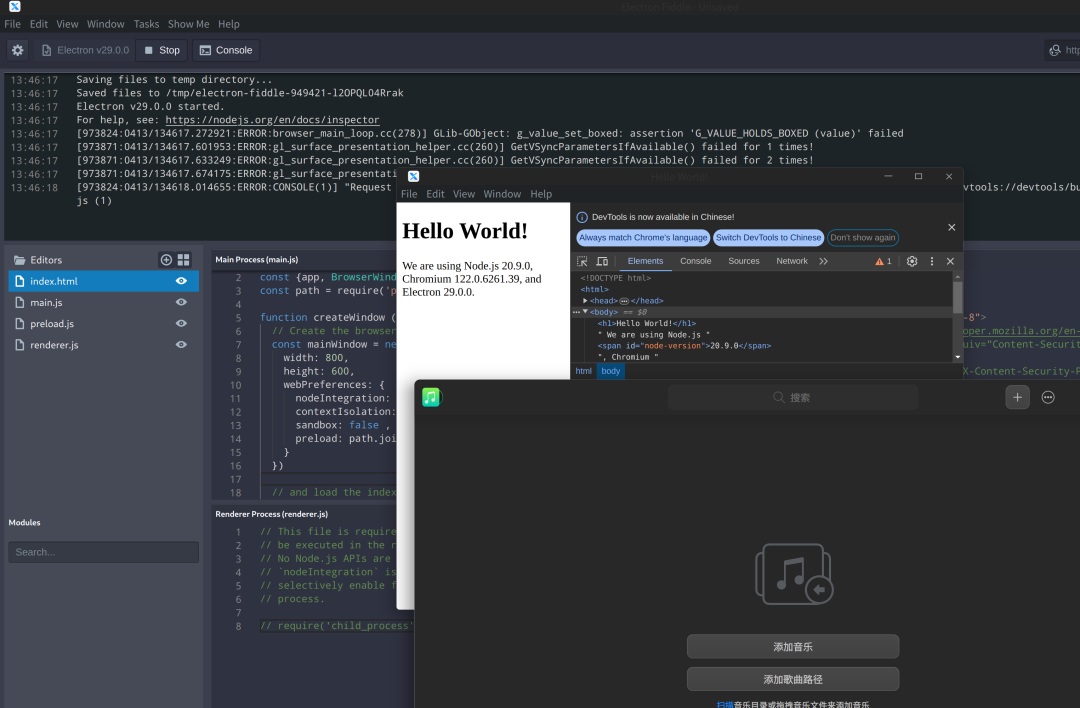Click Modules search input field
The height and width of the screenshot is (708, 1080).
click(103, 552)
